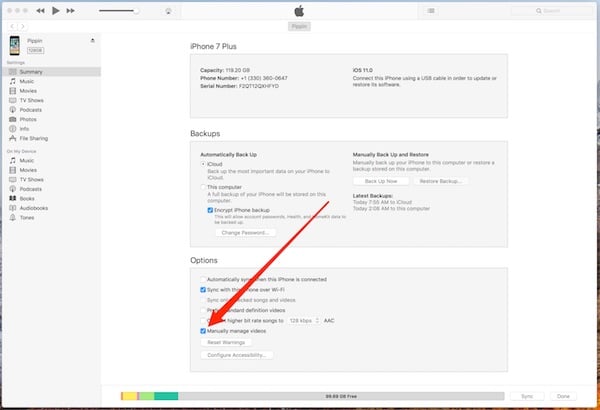Open Tones under On My Device
Screen dimensions: 600x410
point(51,217)
